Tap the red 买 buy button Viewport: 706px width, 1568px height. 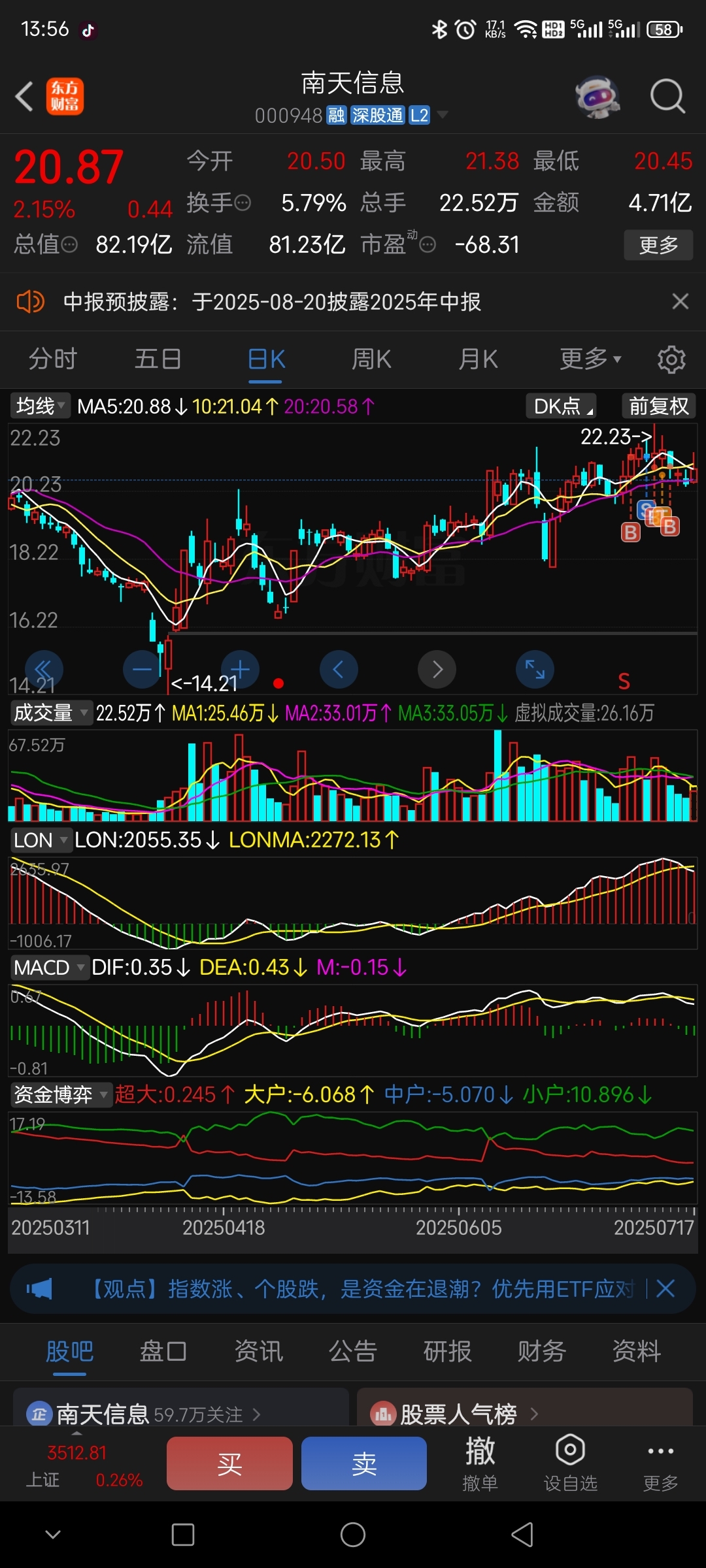coord(229,1463)
